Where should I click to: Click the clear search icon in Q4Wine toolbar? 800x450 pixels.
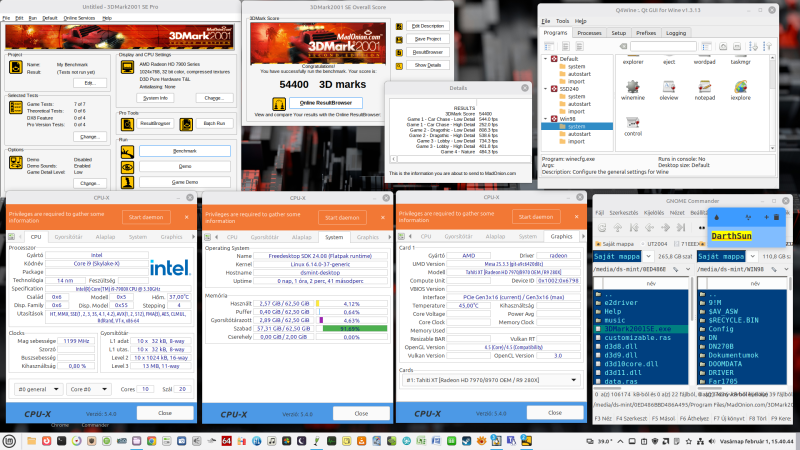(x=623, y=46)
